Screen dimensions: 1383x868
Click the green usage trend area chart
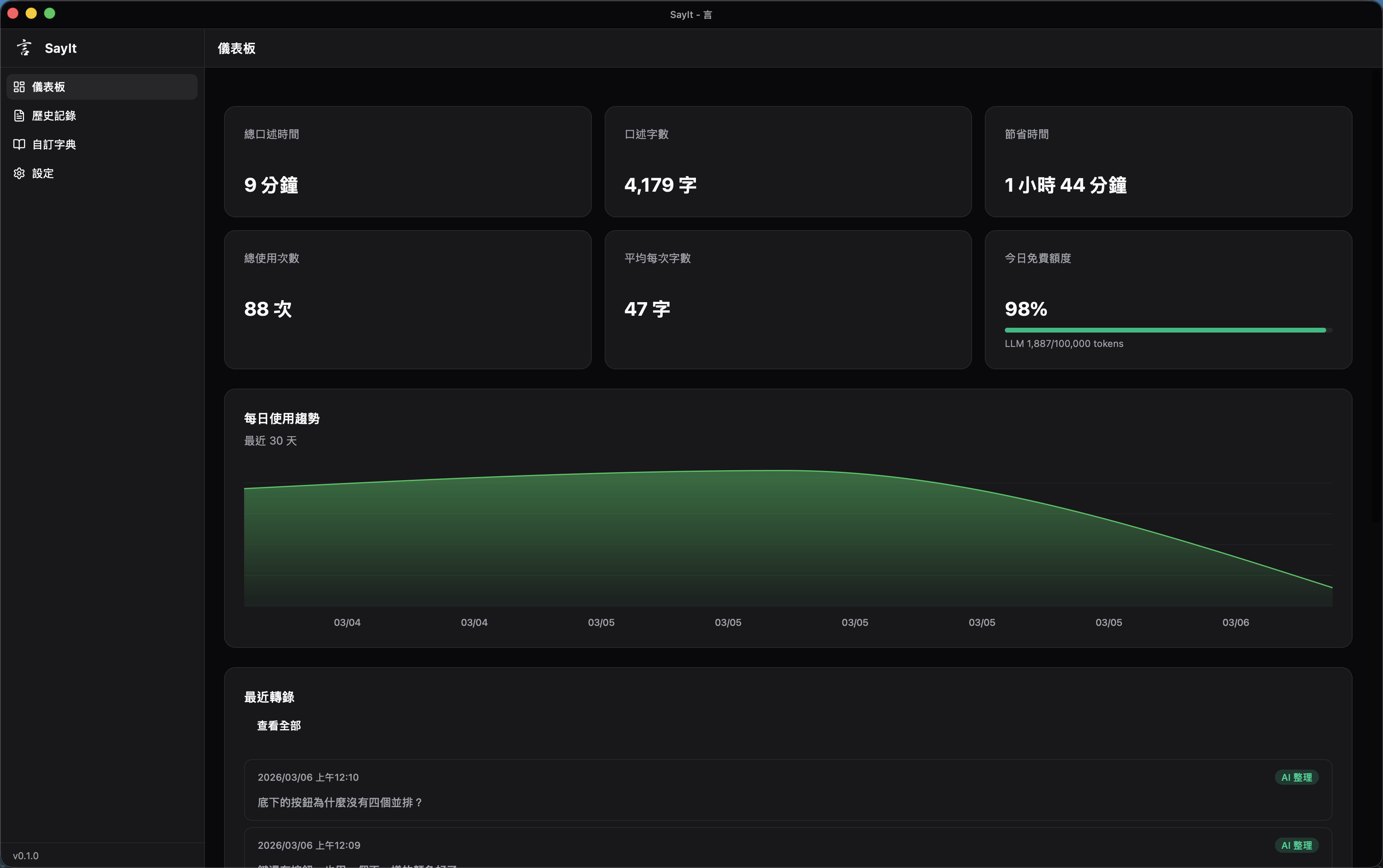tap(788, 539)
